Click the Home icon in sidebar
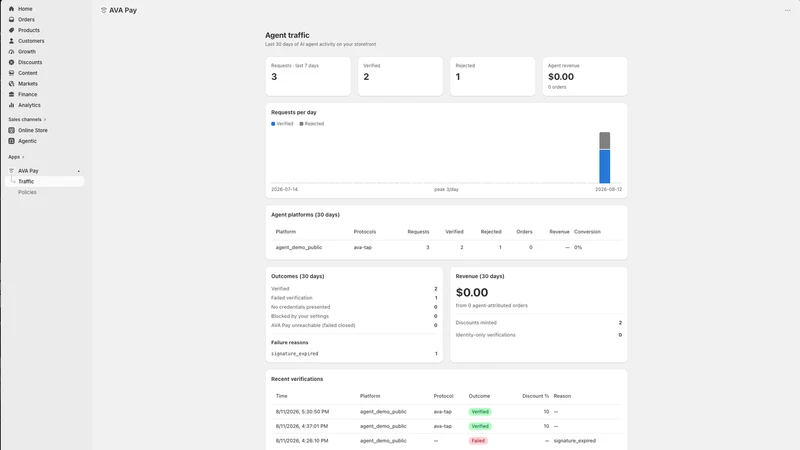The height and width of the screenshot is (450, 800). [11, 9]
